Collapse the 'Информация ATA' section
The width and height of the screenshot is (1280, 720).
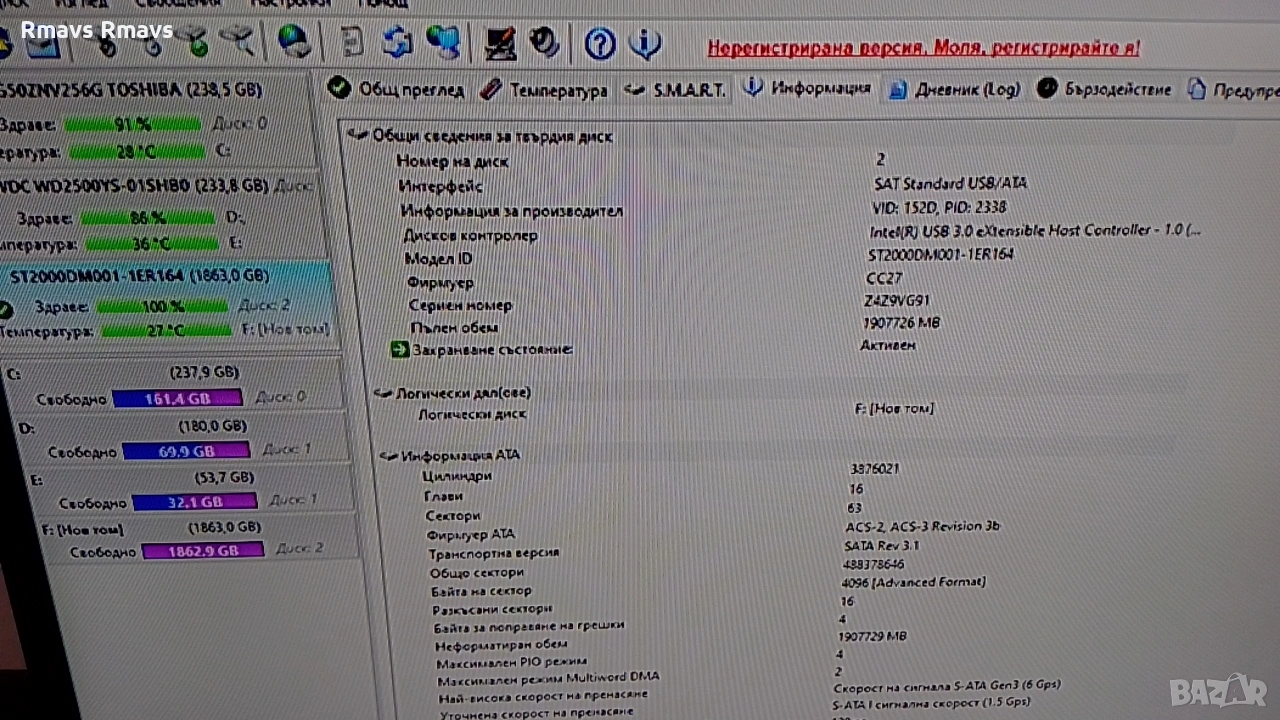click(388, 456)
